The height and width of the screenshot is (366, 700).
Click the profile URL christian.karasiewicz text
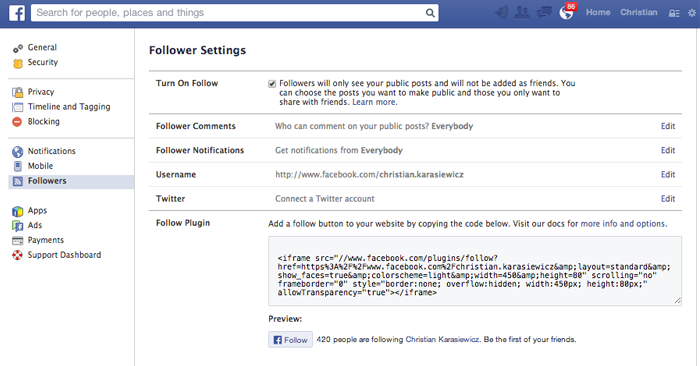click(369, 175)
